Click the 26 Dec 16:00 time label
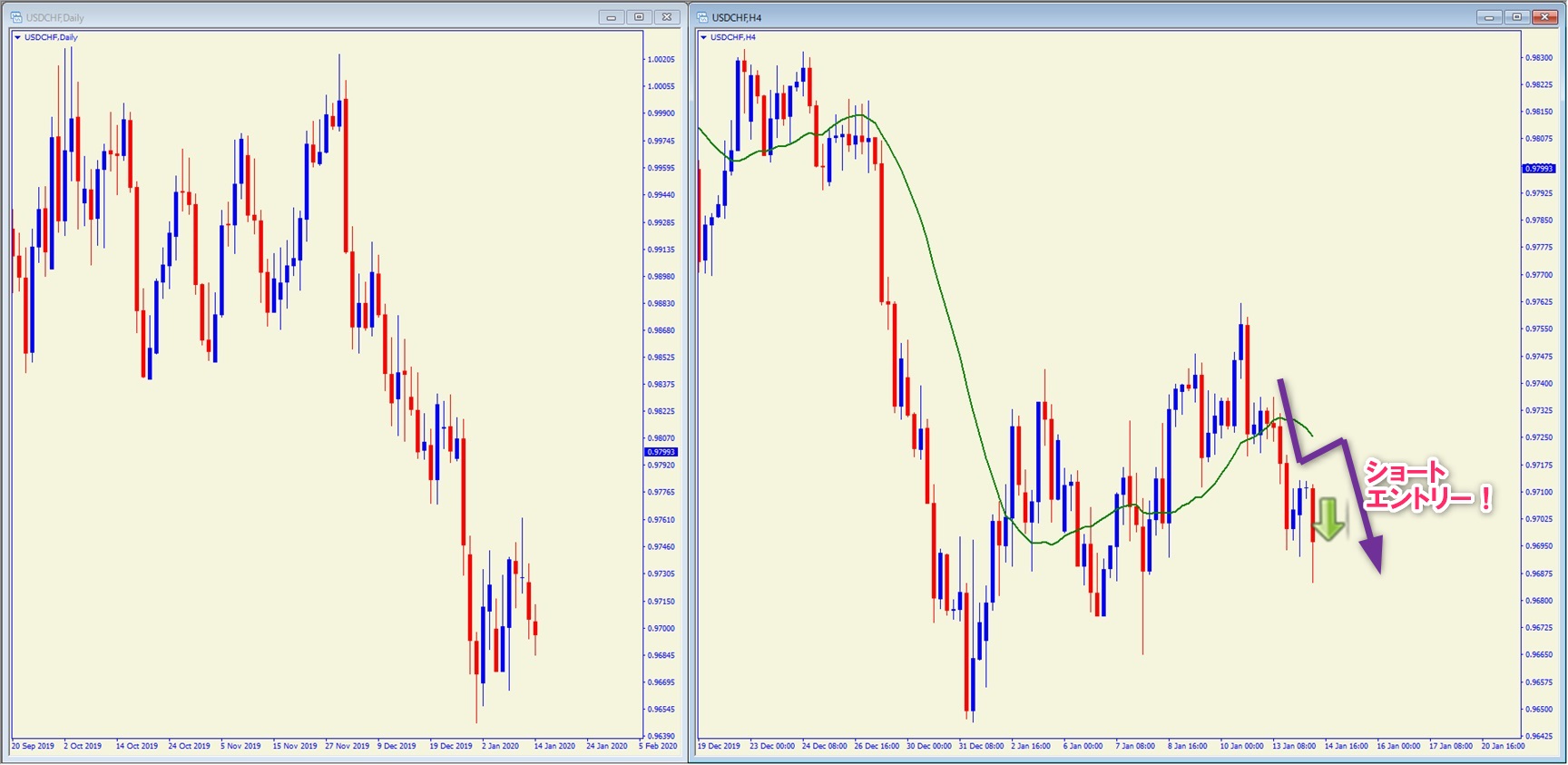Image resolution: width=1568 pixels, height=765 pixels. pyautogui.click(x=877, y=746)
